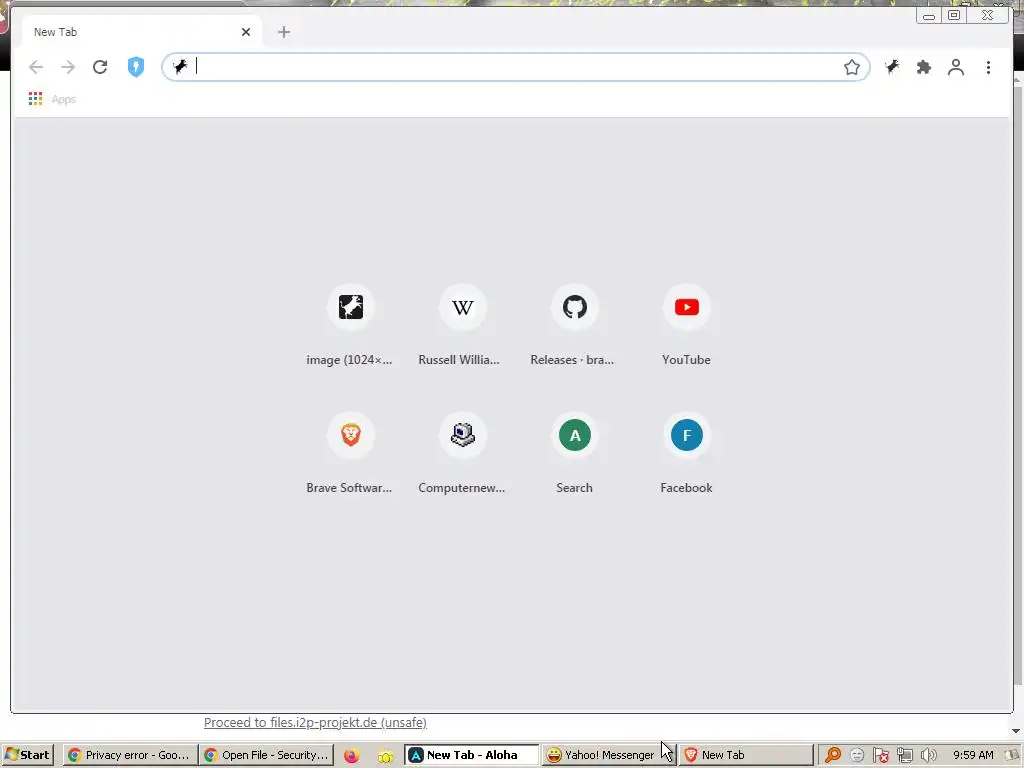Open the three-dot browser menu

point(988,67)
